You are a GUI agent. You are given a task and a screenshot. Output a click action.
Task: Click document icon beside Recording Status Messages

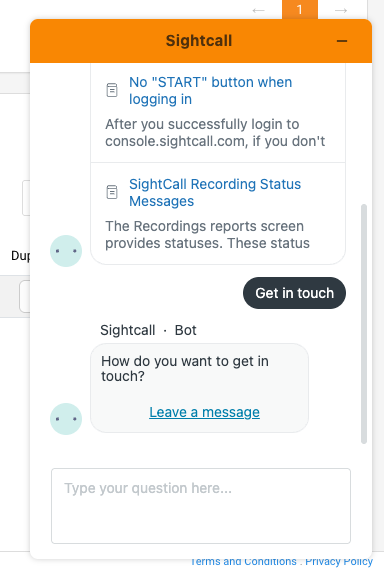[112, 192]
